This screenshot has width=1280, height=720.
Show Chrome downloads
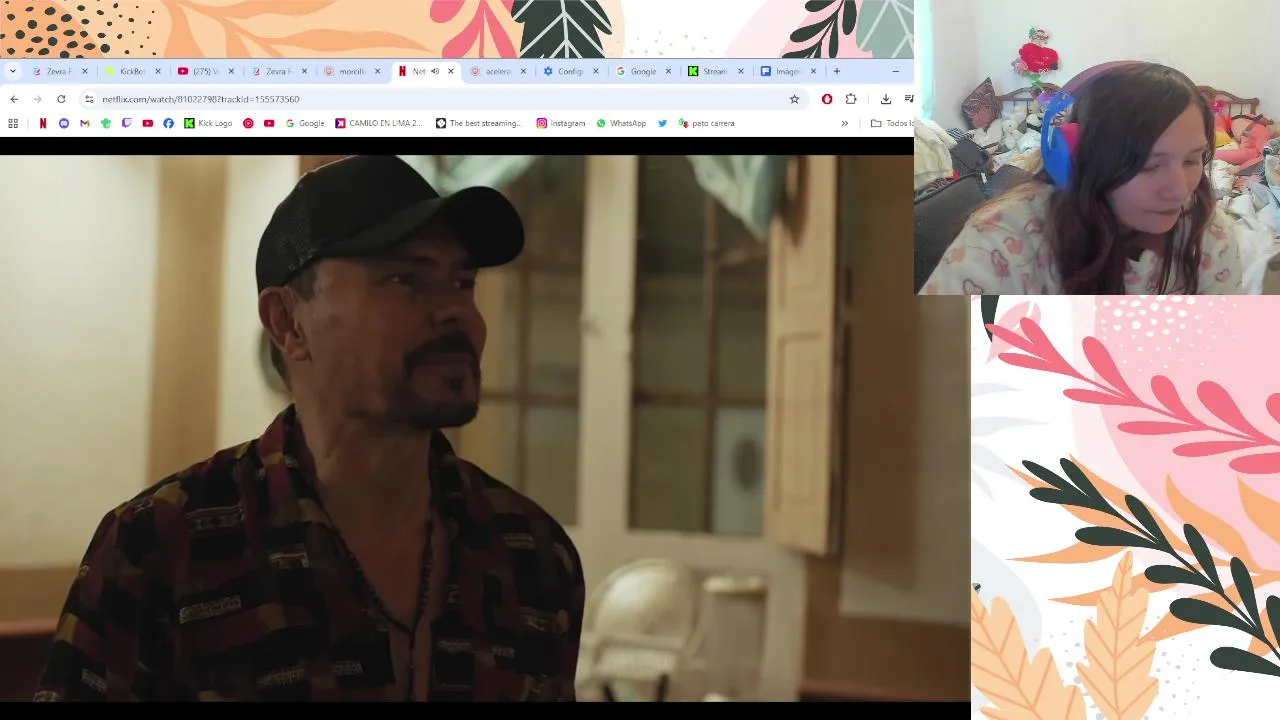pos(886,99)
